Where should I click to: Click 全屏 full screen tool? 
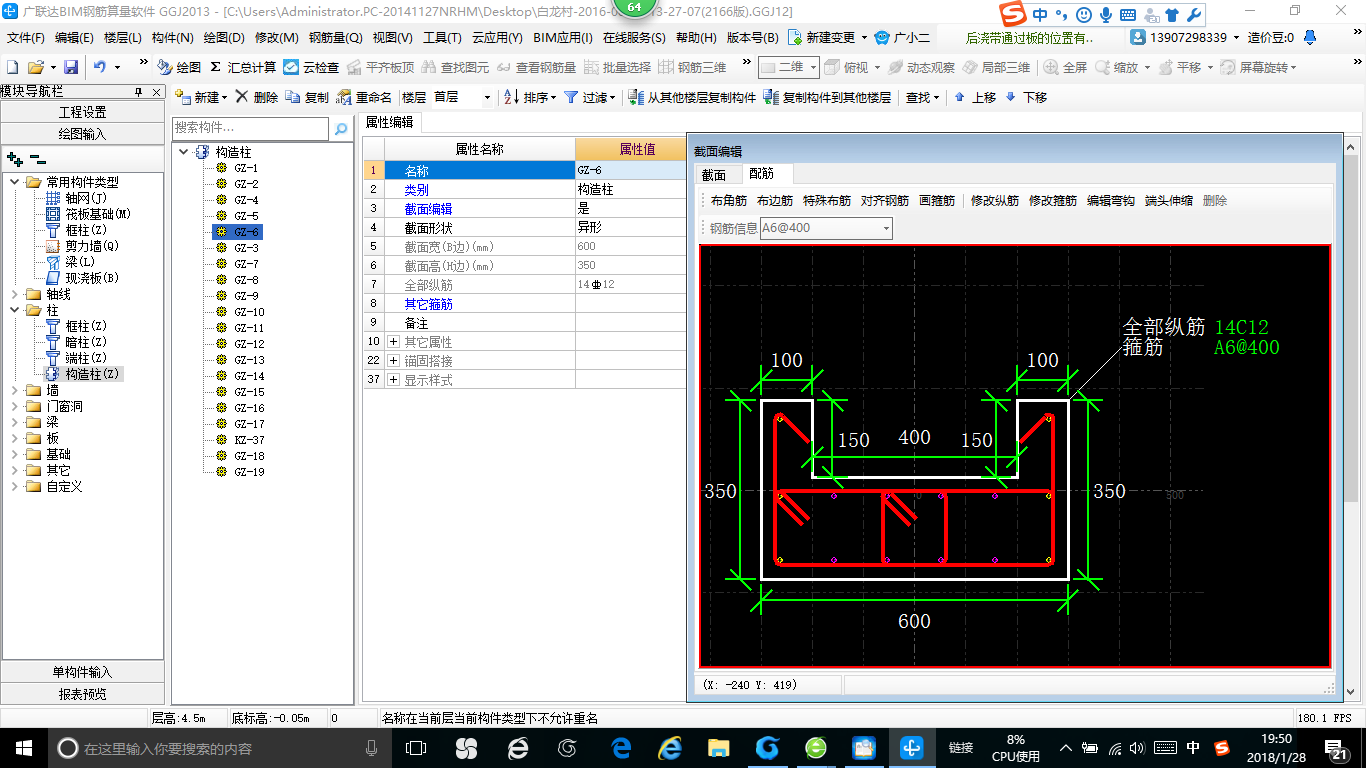pyautogui.click(x=1066, y=67)
